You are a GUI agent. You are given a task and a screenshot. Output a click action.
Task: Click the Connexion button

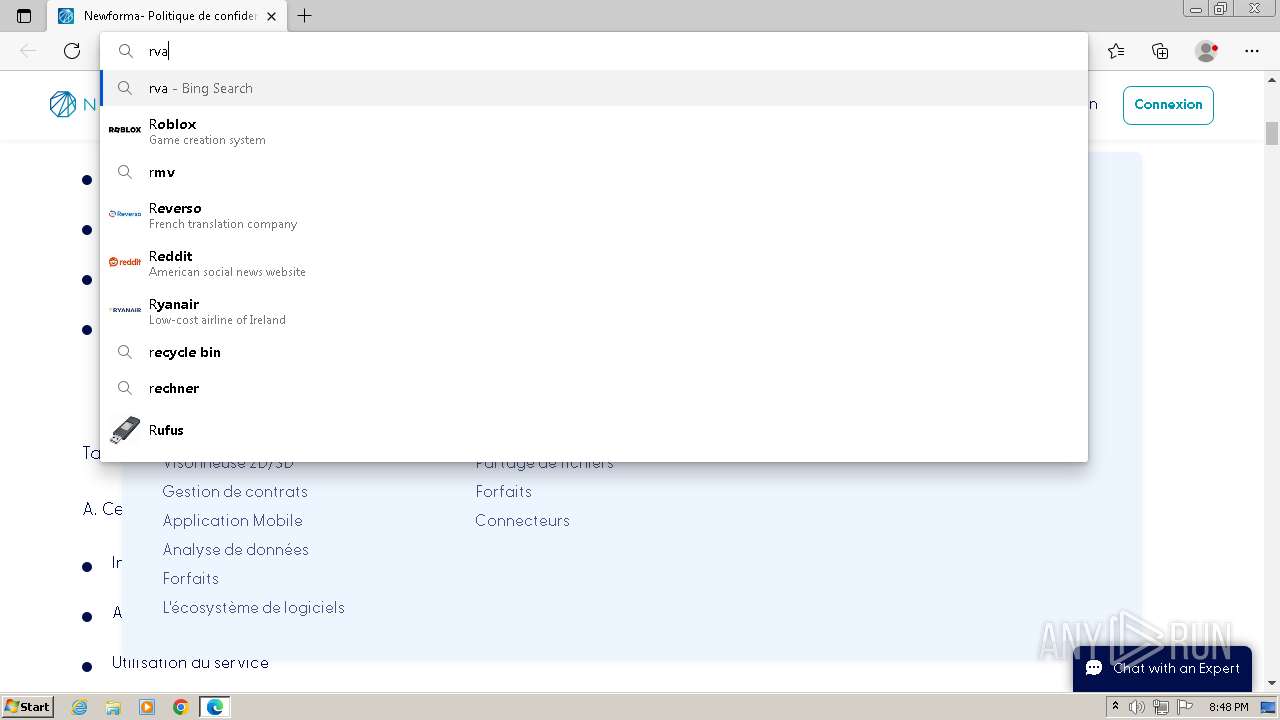tap(1168, 105)
